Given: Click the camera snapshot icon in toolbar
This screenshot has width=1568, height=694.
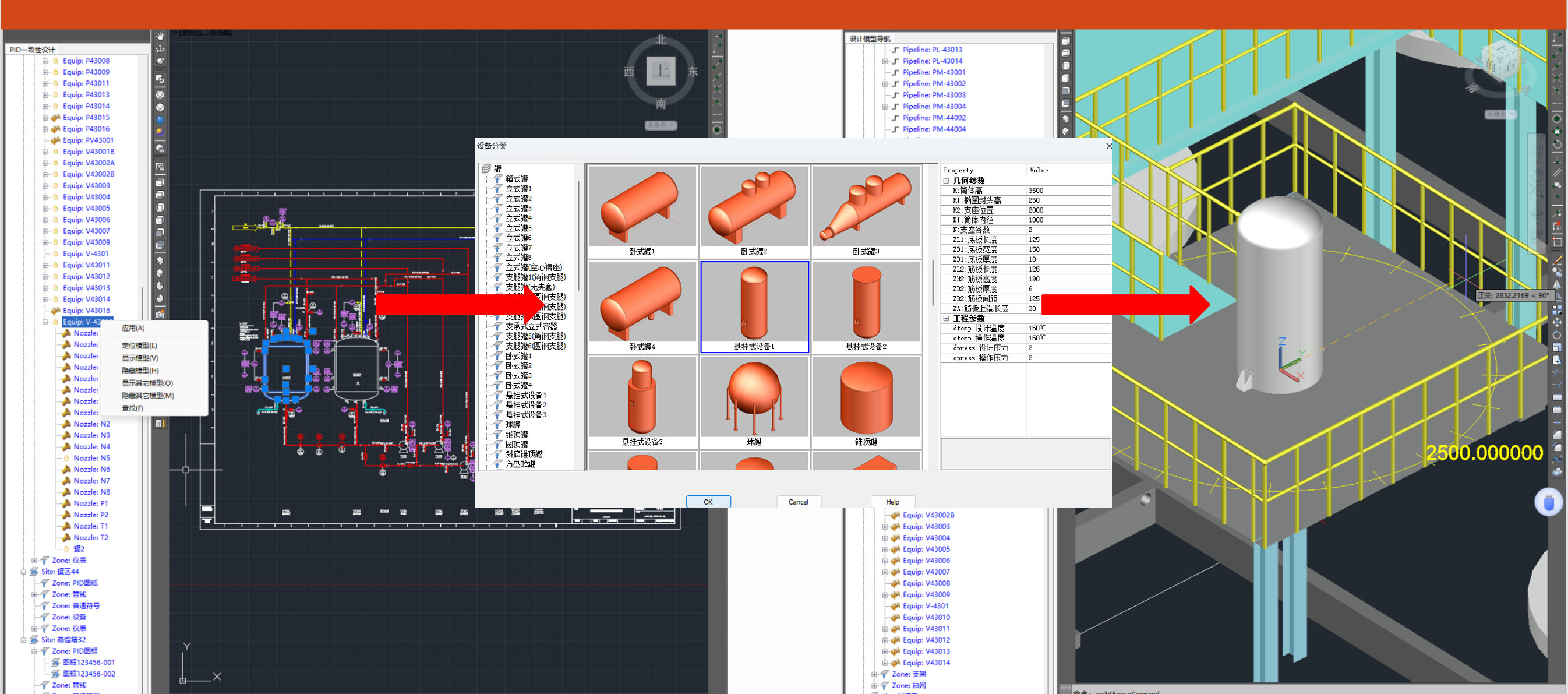Looking at the screenshot, I should [160, 314].
